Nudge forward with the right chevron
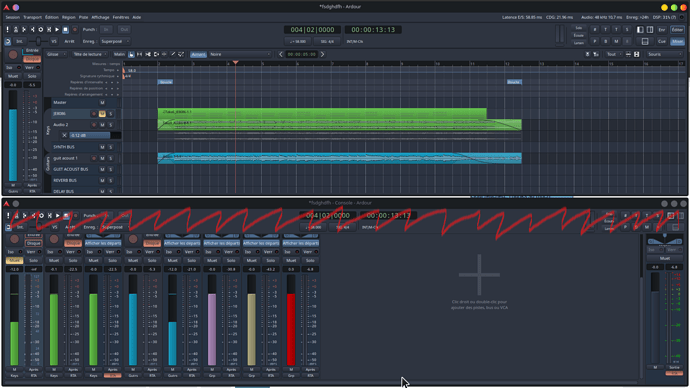The width and height of the screenshot is (690, 388). [323, 54]
